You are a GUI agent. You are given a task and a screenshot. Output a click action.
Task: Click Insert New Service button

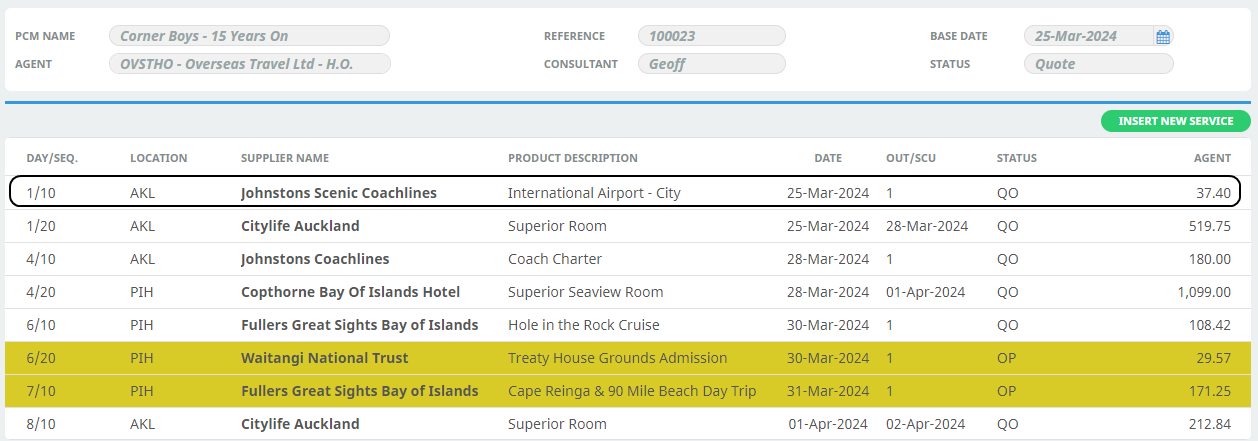click(1175, 121)
